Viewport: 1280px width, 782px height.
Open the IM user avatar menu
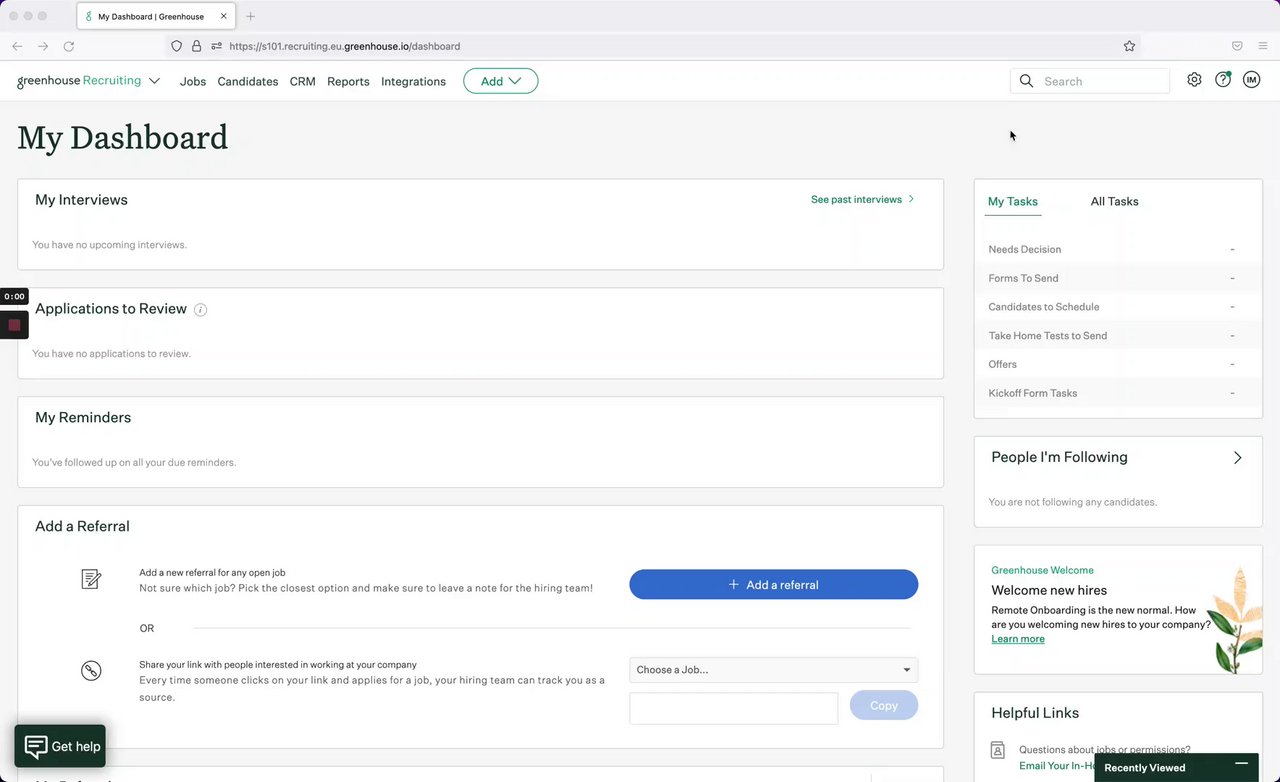click(1251, 80)
